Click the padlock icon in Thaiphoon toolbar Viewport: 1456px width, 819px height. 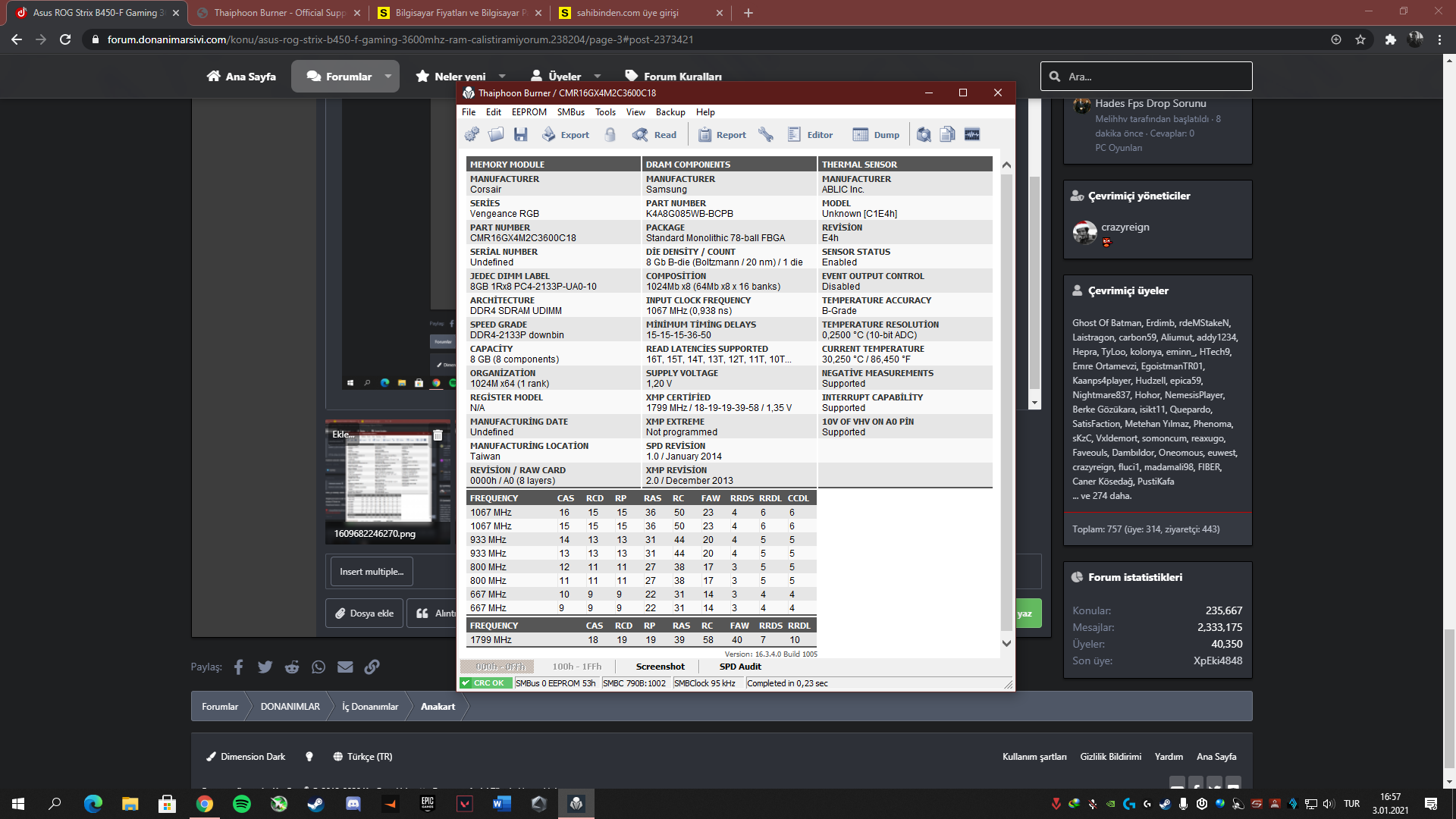(610, 134)
